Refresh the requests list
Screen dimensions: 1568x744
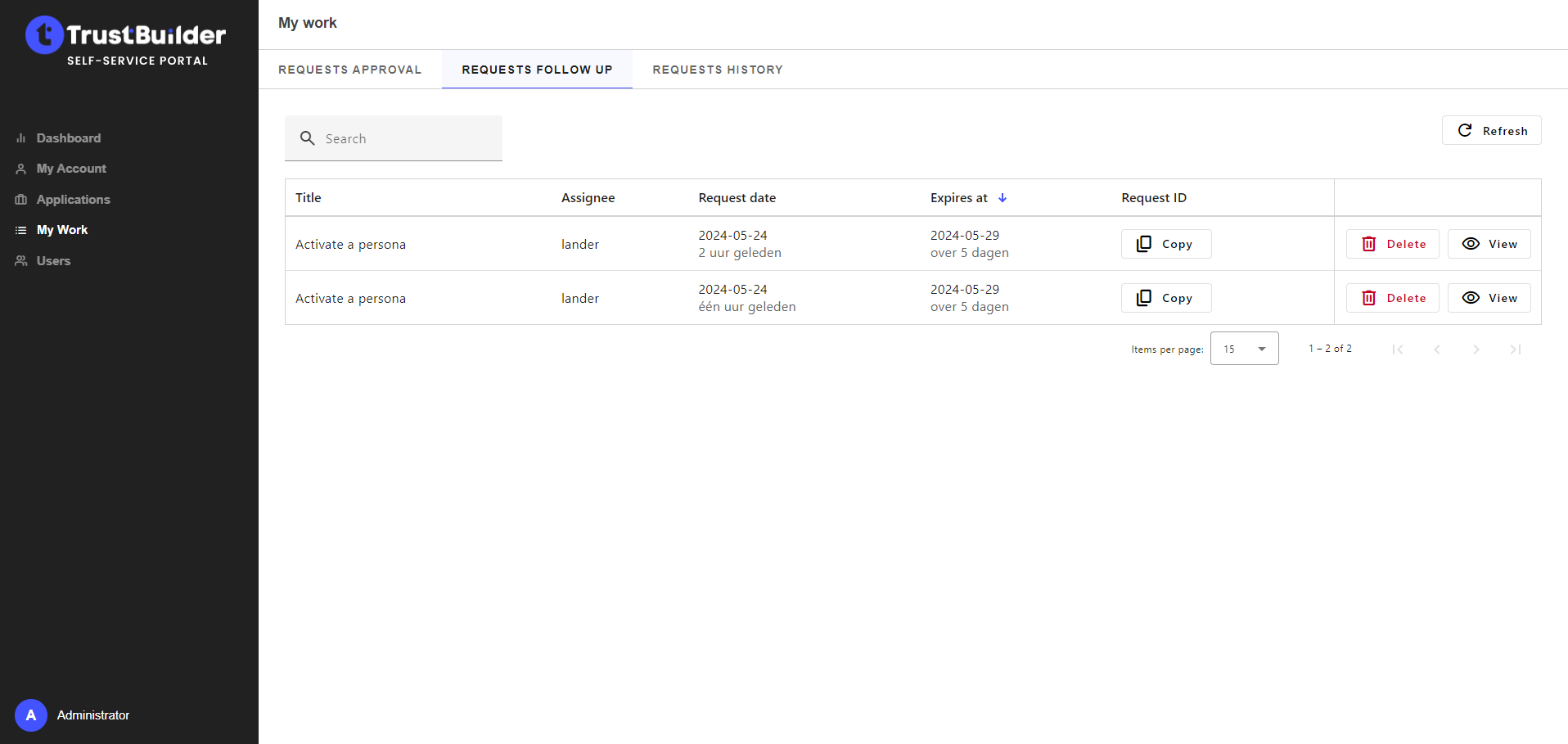1491,131
